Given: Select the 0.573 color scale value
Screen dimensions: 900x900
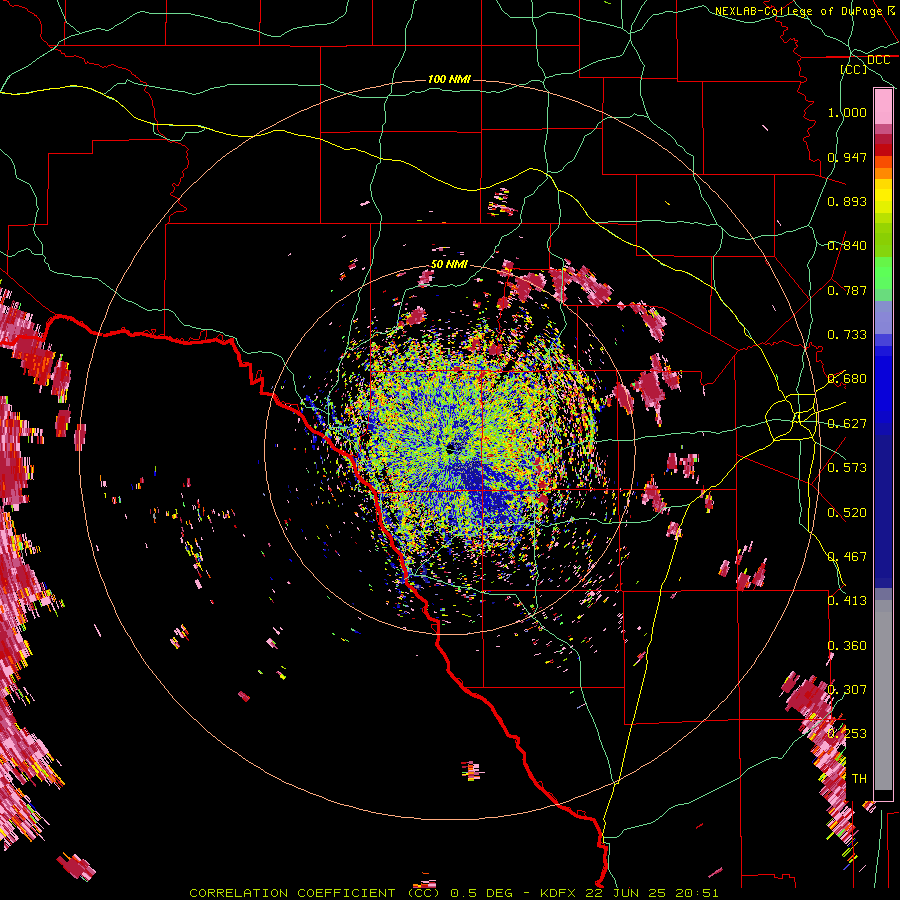Looking at the screenshot, I should coord(847,468).
